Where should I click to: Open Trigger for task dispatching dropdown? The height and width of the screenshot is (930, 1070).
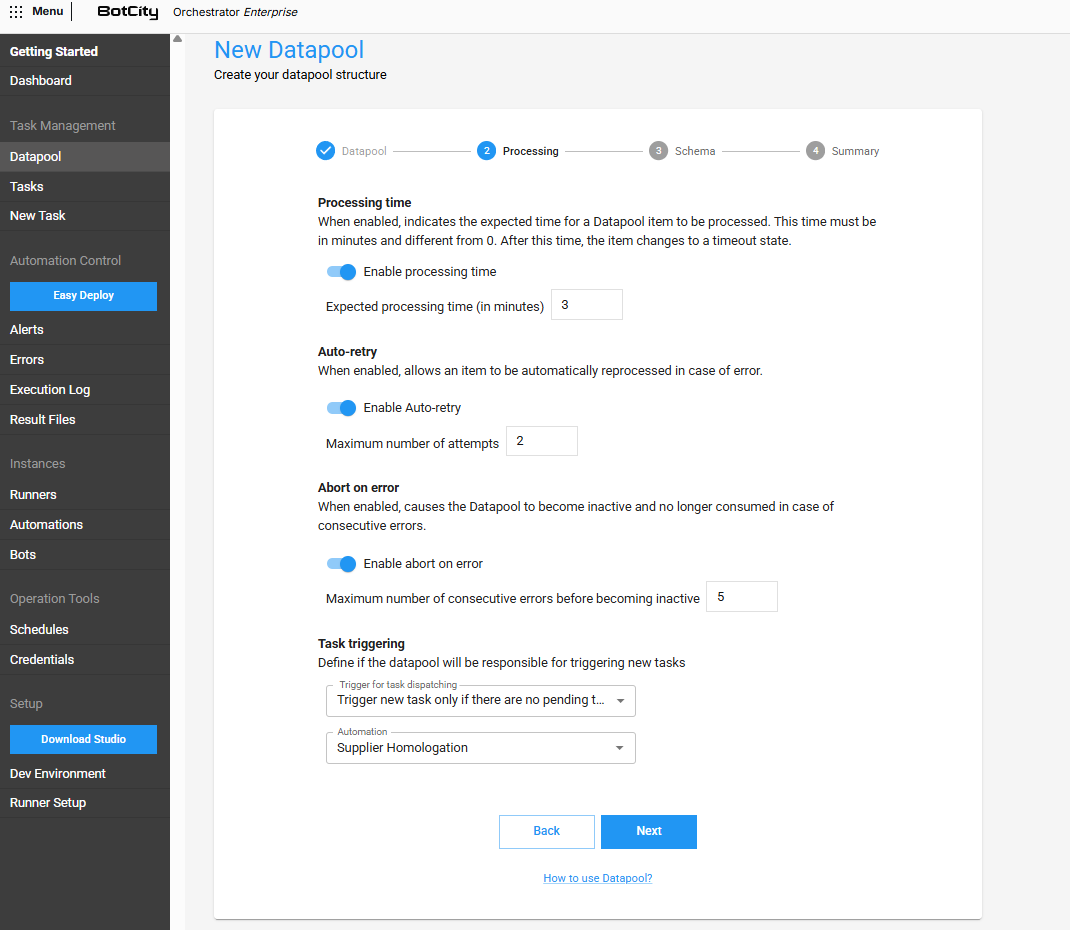pyautogui.click(x=481, y=701)
